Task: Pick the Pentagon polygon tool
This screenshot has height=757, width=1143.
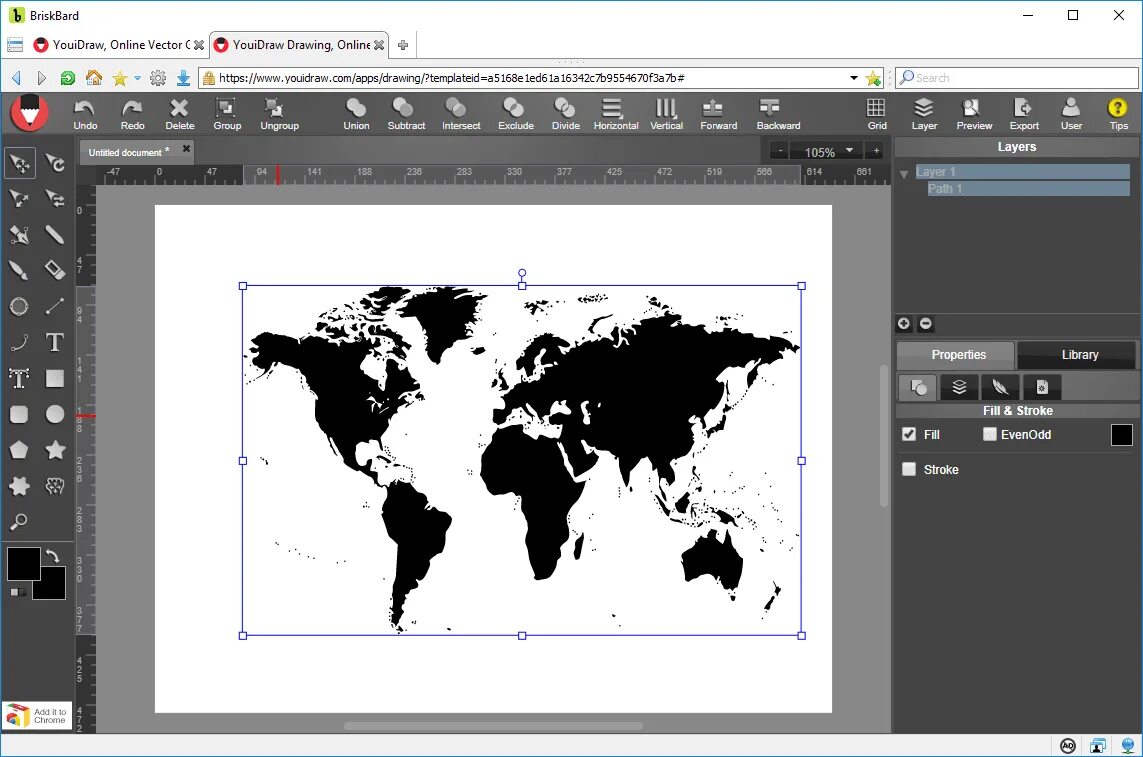Action: point(19,450)
